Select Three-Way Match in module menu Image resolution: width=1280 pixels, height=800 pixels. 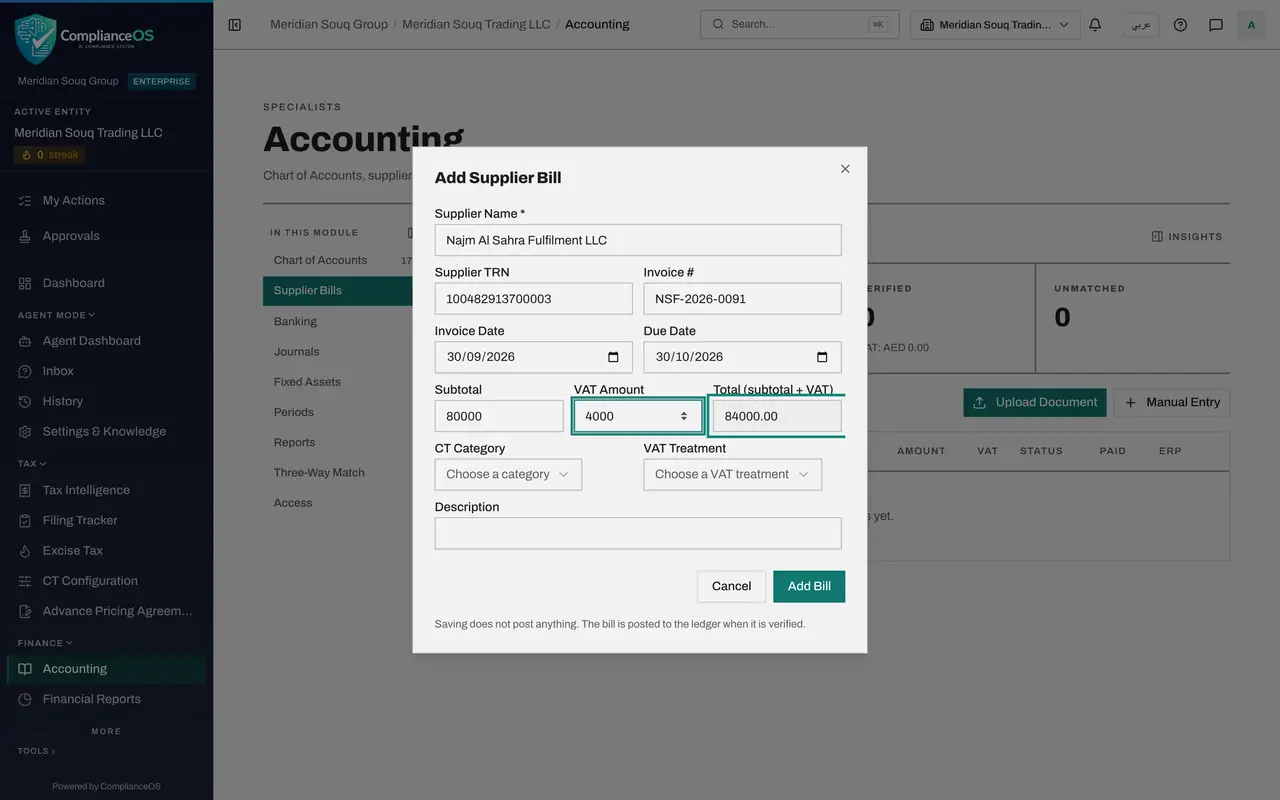pos(319,473)
